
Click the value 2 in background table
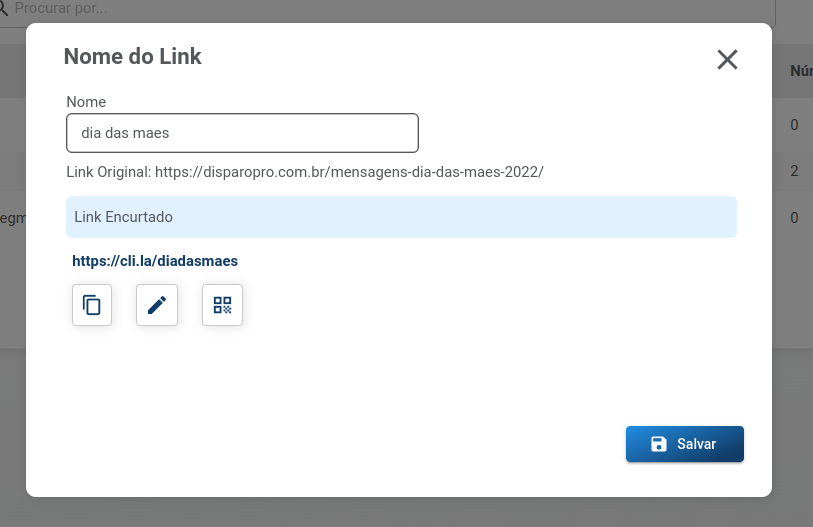click(x=794, y=171)
